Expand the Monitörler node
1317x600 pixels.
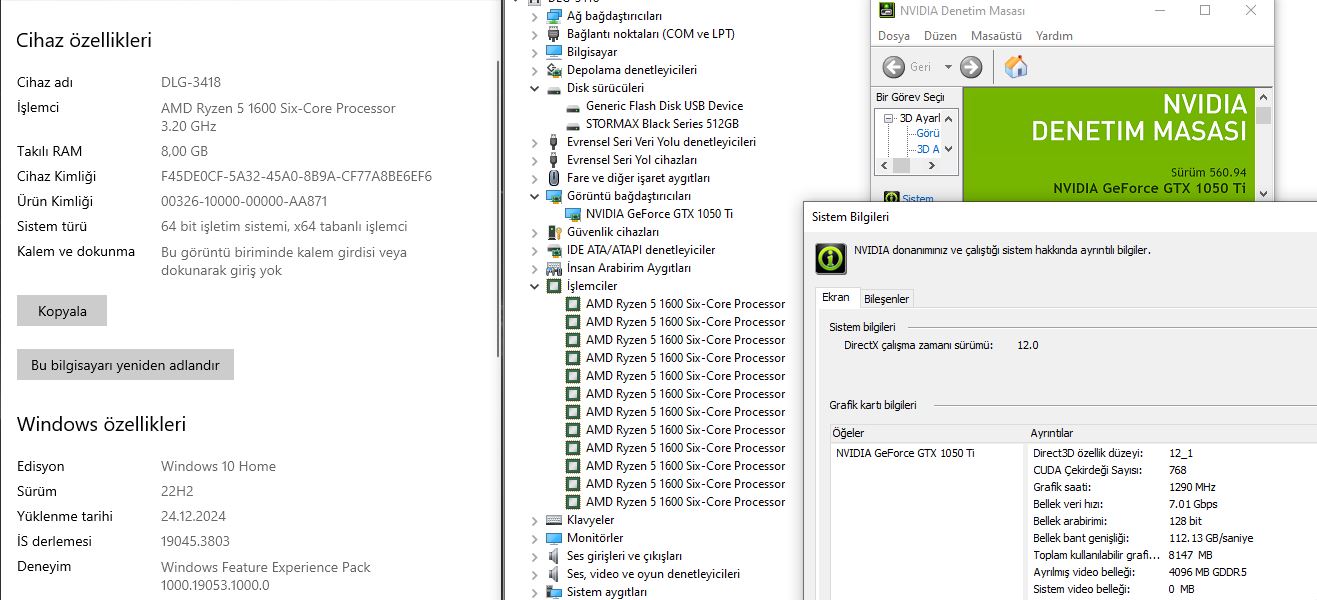pyautogui.click(x=535, y=538)
